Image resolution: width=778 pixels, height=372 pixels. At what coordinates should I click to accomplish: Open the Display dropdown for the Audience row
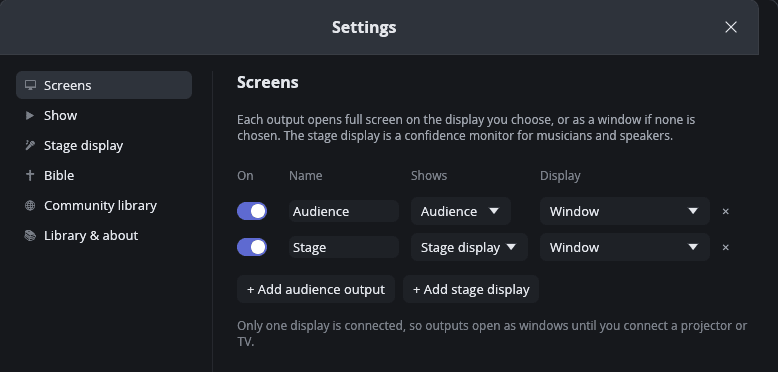625,211
